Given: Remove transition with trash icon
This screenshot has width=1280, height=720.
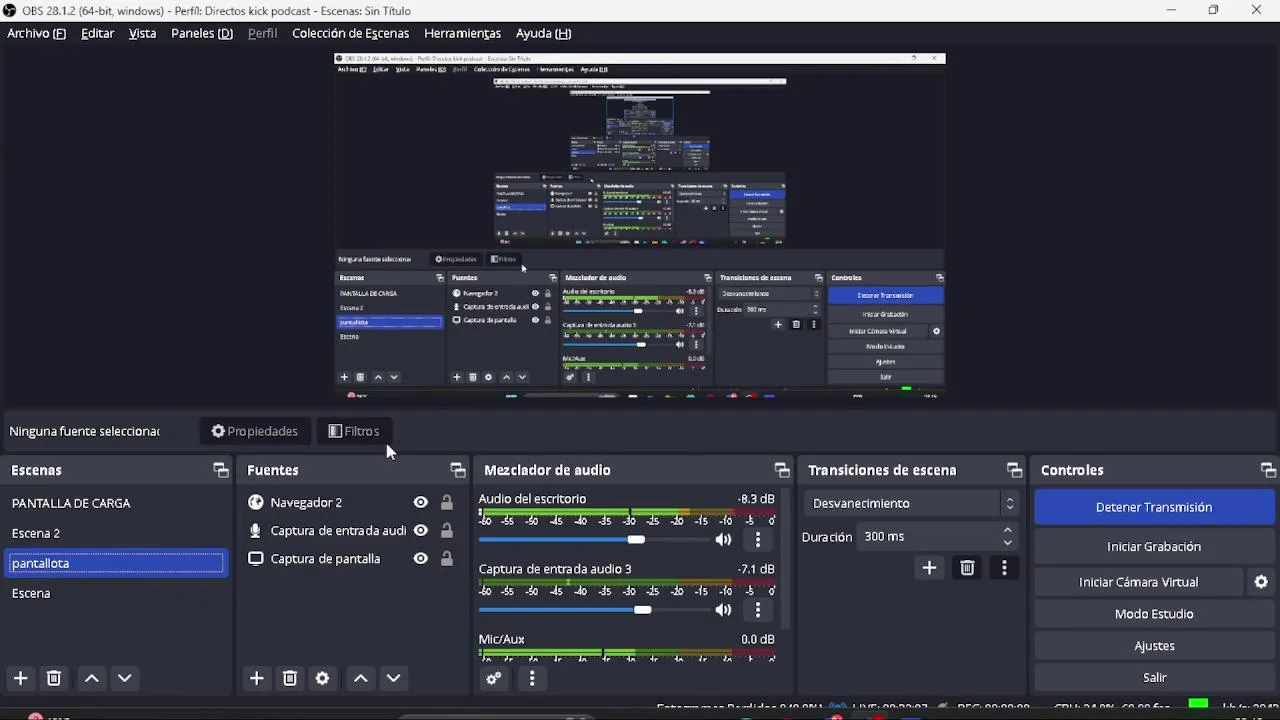Looking at the screenshot, I should [x=967, y=568].
